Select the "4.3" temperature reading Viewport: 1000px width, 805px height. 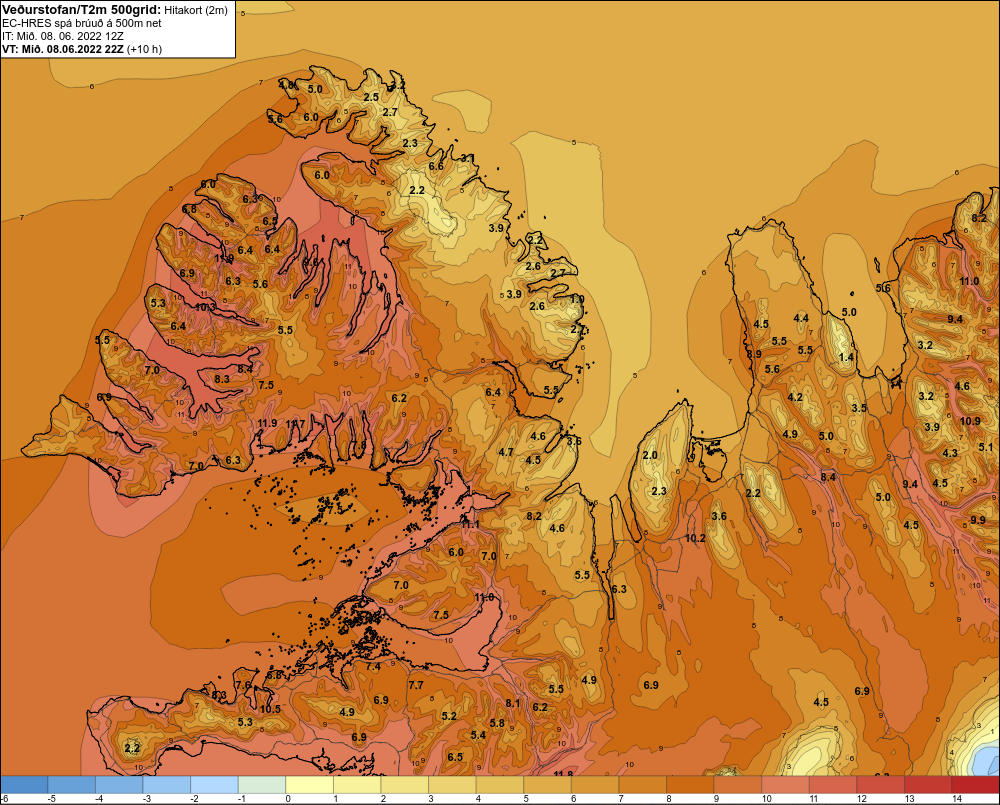click(950, 453)
